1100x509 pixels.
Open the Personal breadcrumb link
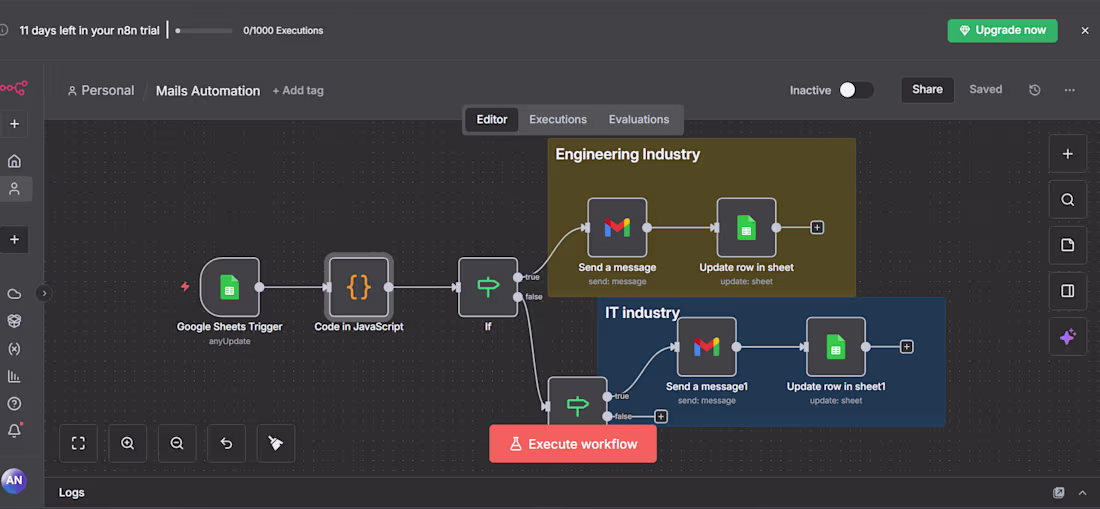point(101,90)
